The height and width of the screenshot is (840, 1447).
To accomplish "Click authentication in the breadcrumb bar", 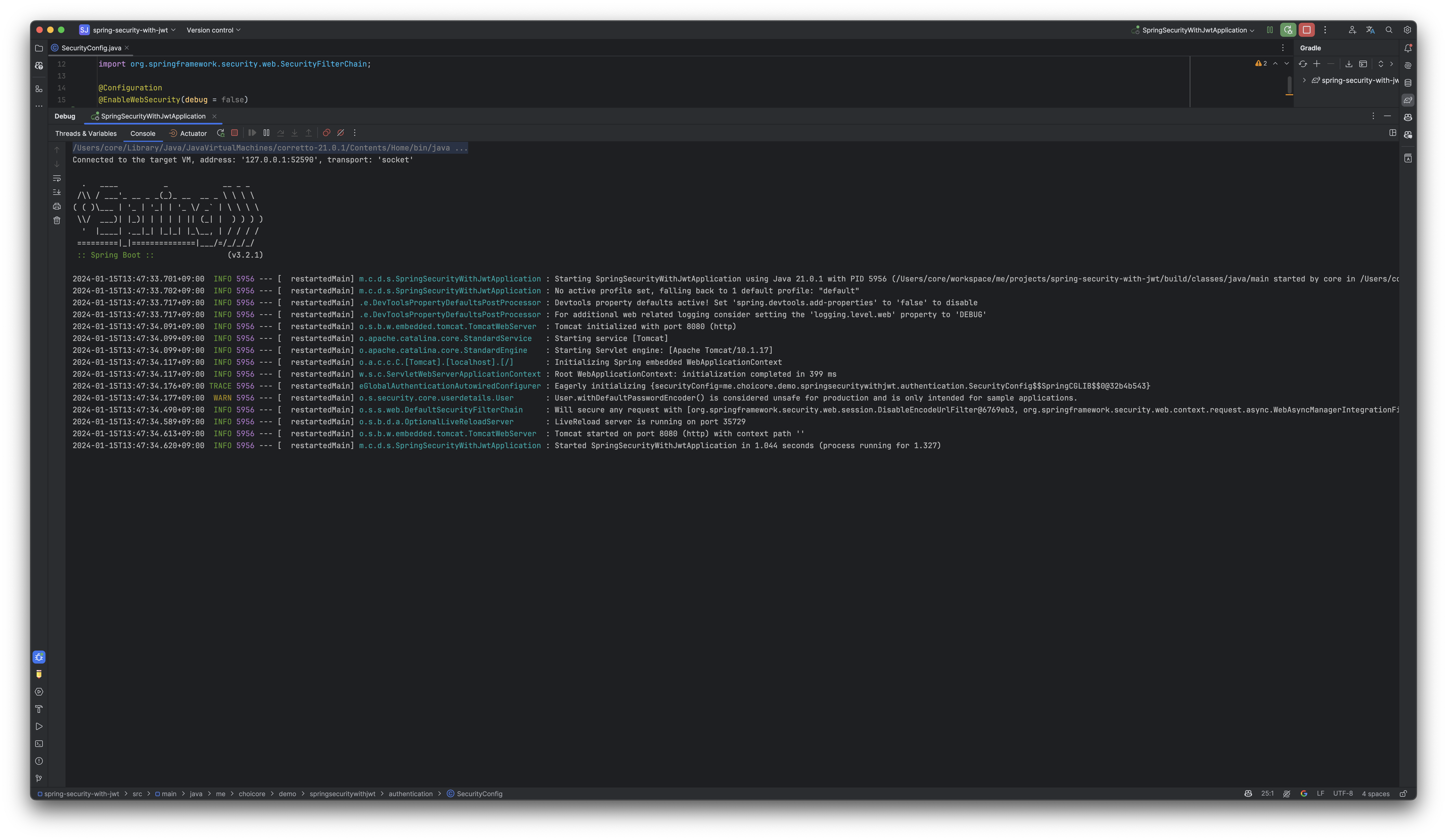I will (410, 793).
